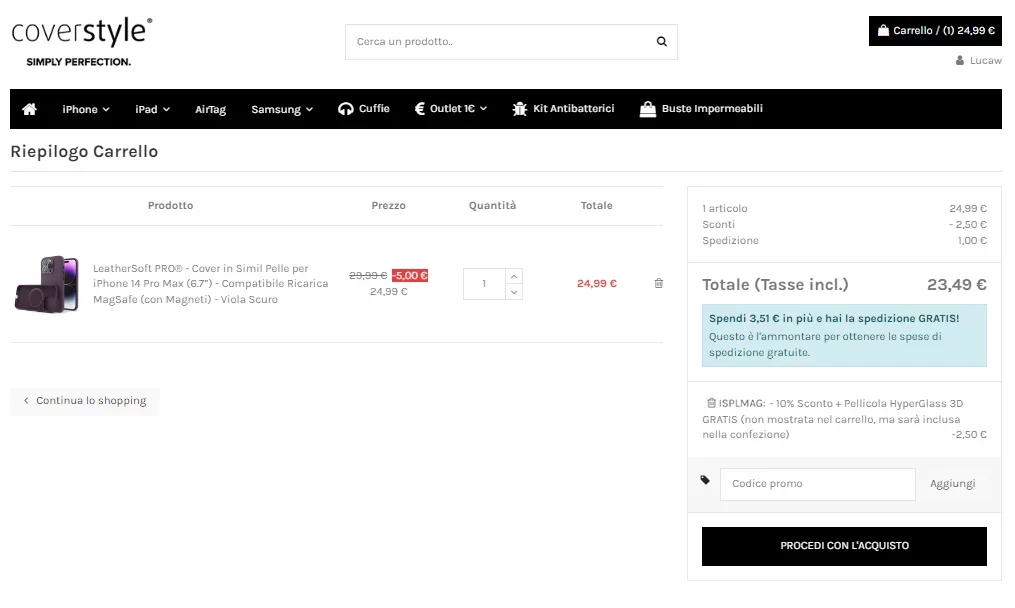1015x608 pixels.
Task: Open the LeatherSoft PRO product title link
Action: click(x=210, y=284)
